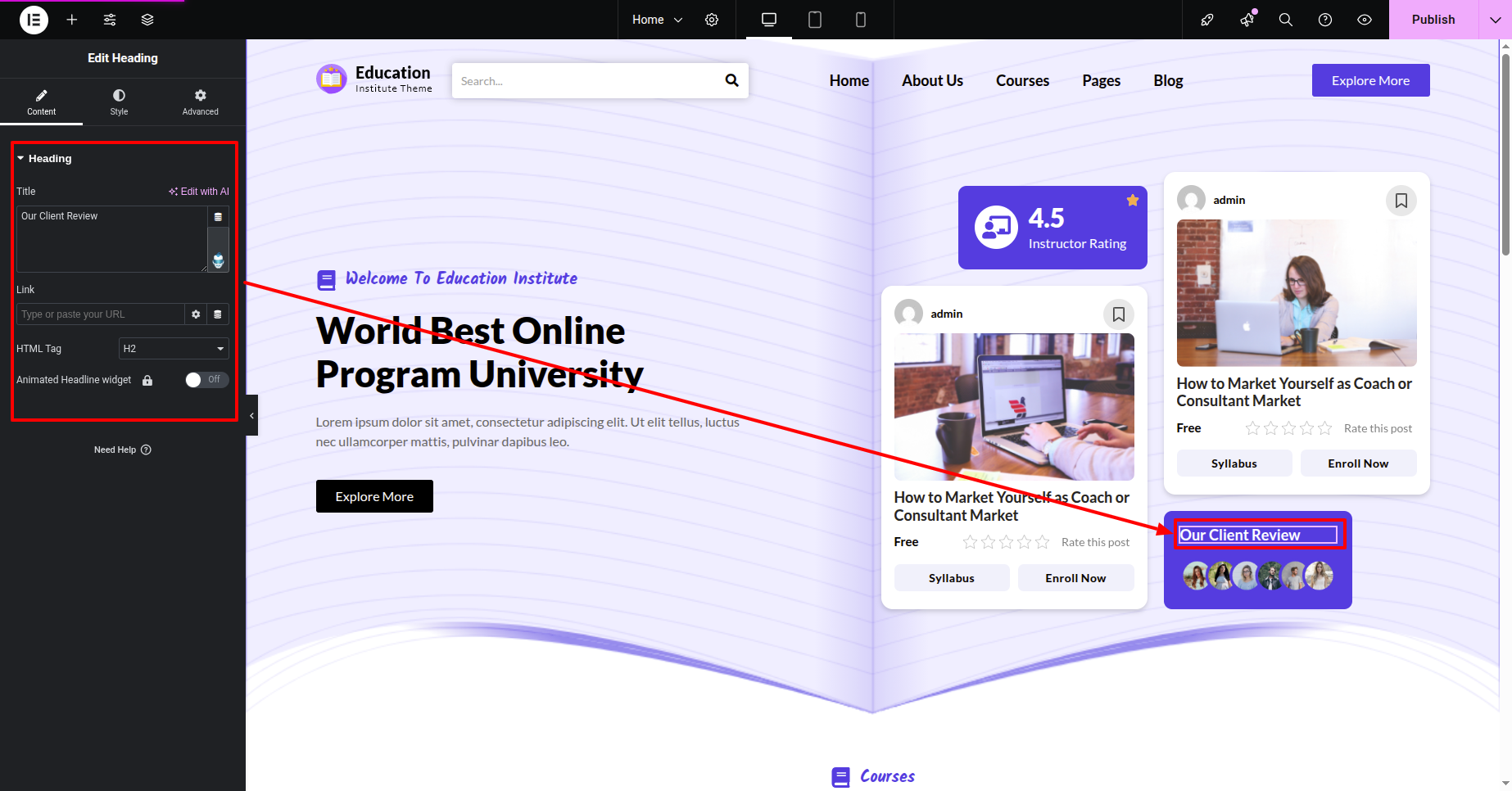Open the About Us nav item
The image size is (1512, 791).
point(932,80)
